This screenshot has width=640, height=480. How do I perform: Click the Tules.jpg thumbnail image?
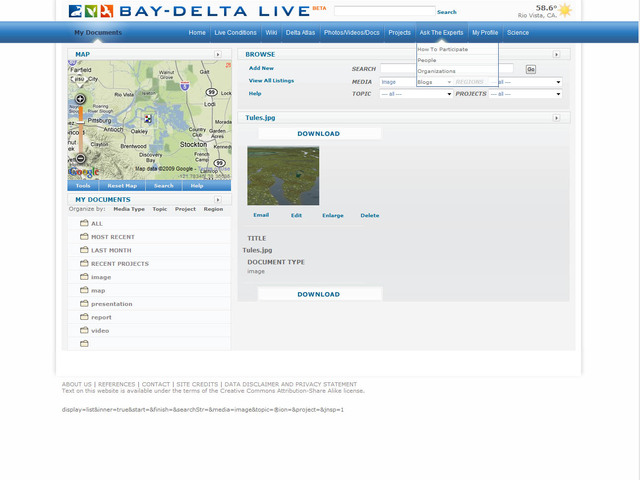283,176
